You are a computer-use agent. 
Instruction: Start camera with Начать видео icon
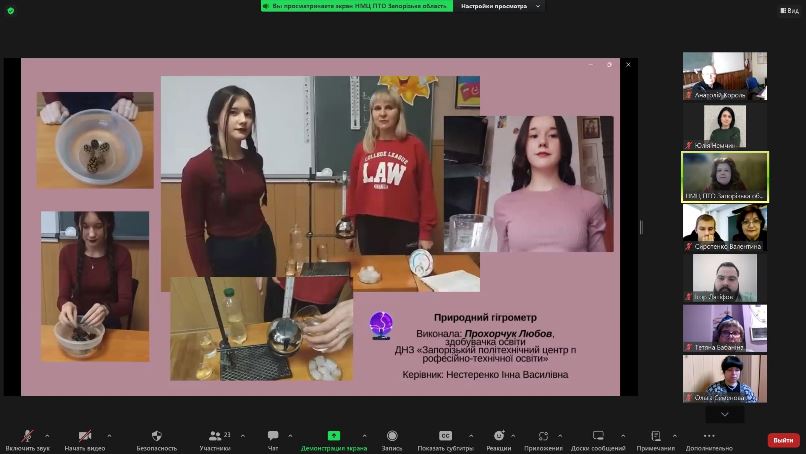[85, 436]
